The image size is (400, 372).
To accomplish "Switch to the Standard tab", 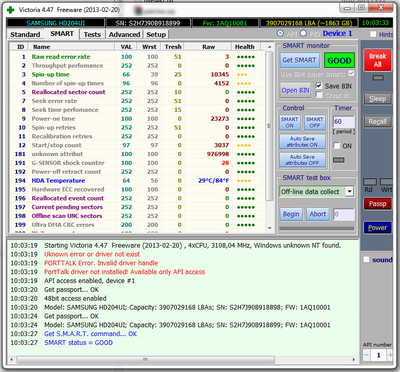I will coord(25,34).
